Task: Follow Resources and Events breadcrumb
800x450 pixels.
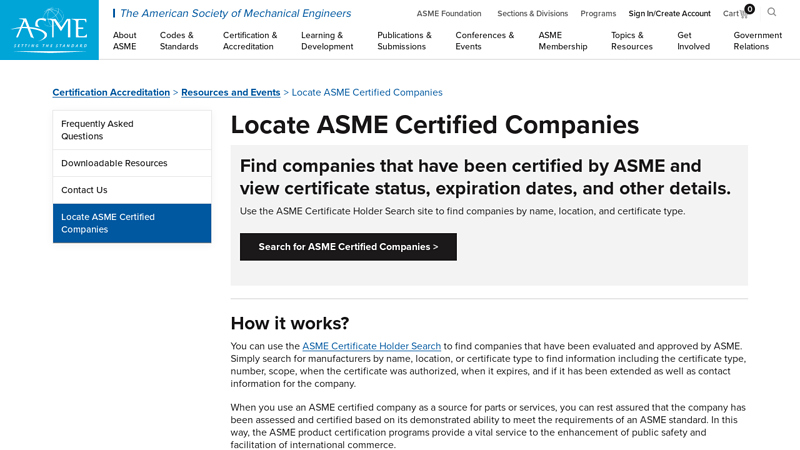Action: [x=231, y=92]
